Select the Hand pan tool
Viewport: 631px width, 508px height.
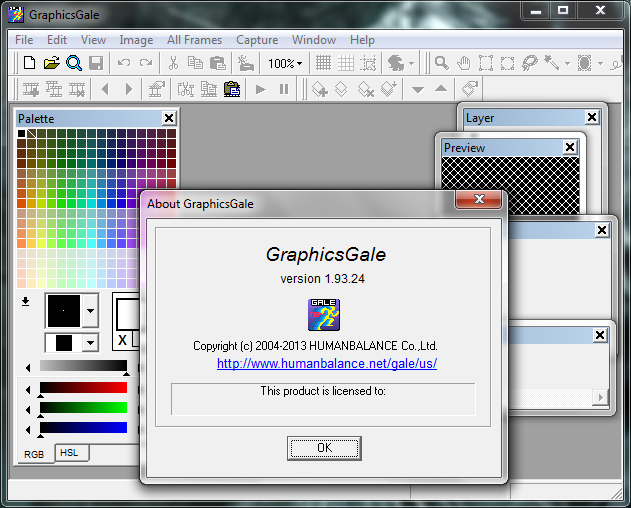tap(464, 63)
